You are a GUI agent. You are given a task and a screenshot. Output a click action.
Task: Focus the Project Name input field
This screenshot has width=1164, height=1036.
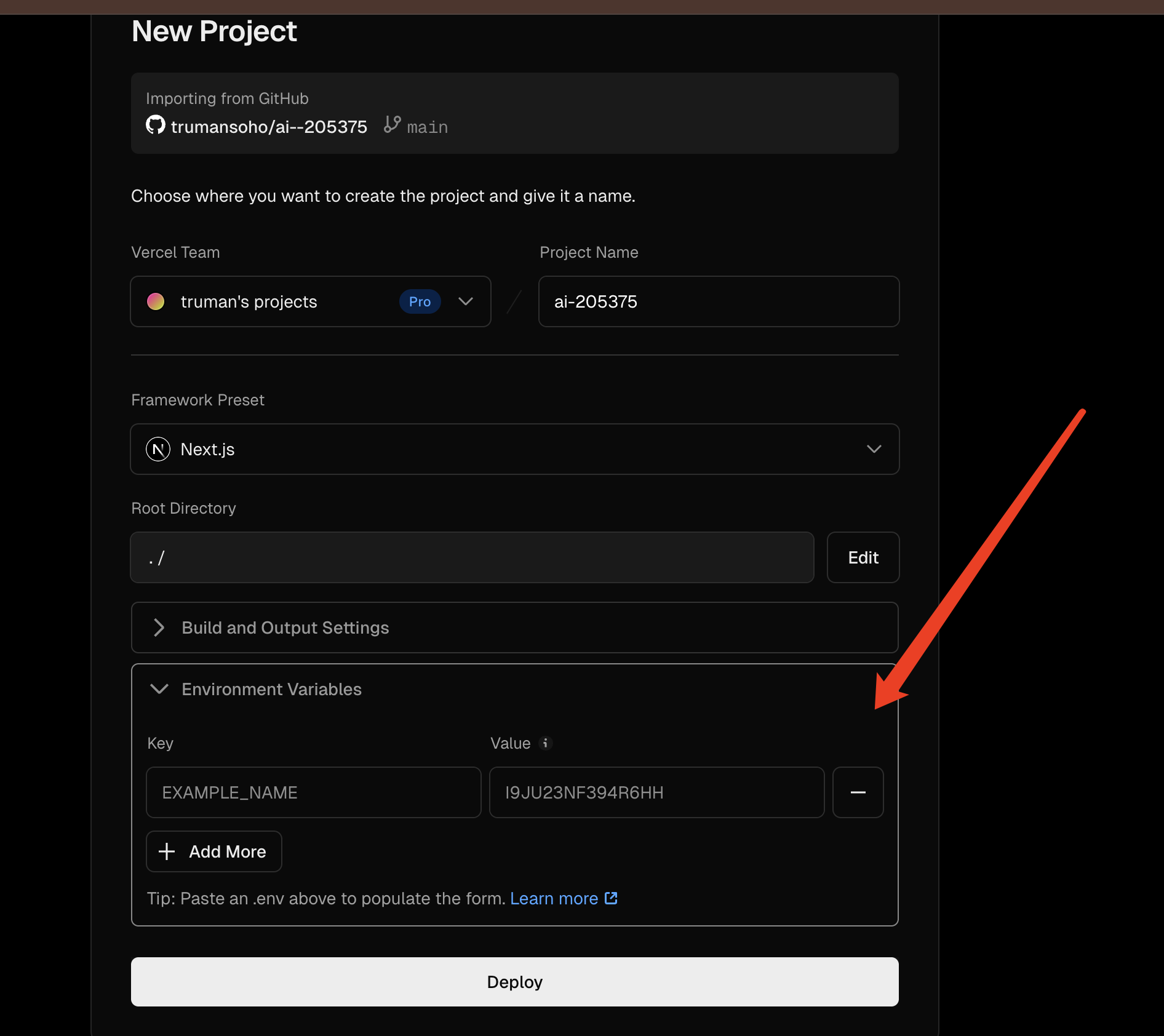click(719, 301)
